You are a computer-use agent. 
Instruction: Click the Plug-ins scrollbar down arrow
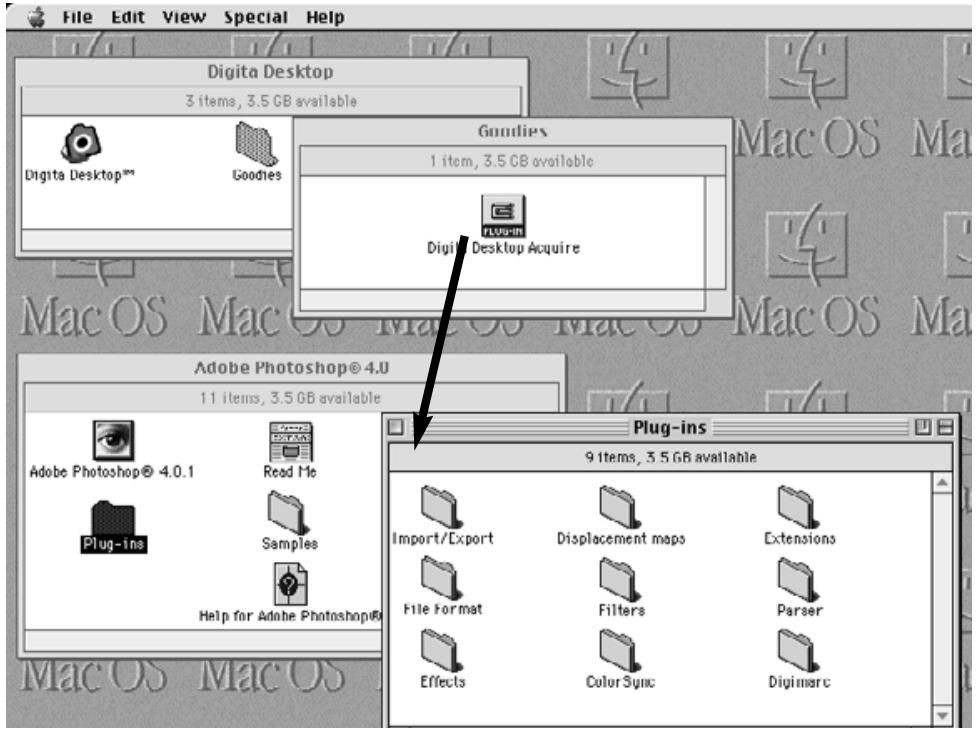(942, 715)
